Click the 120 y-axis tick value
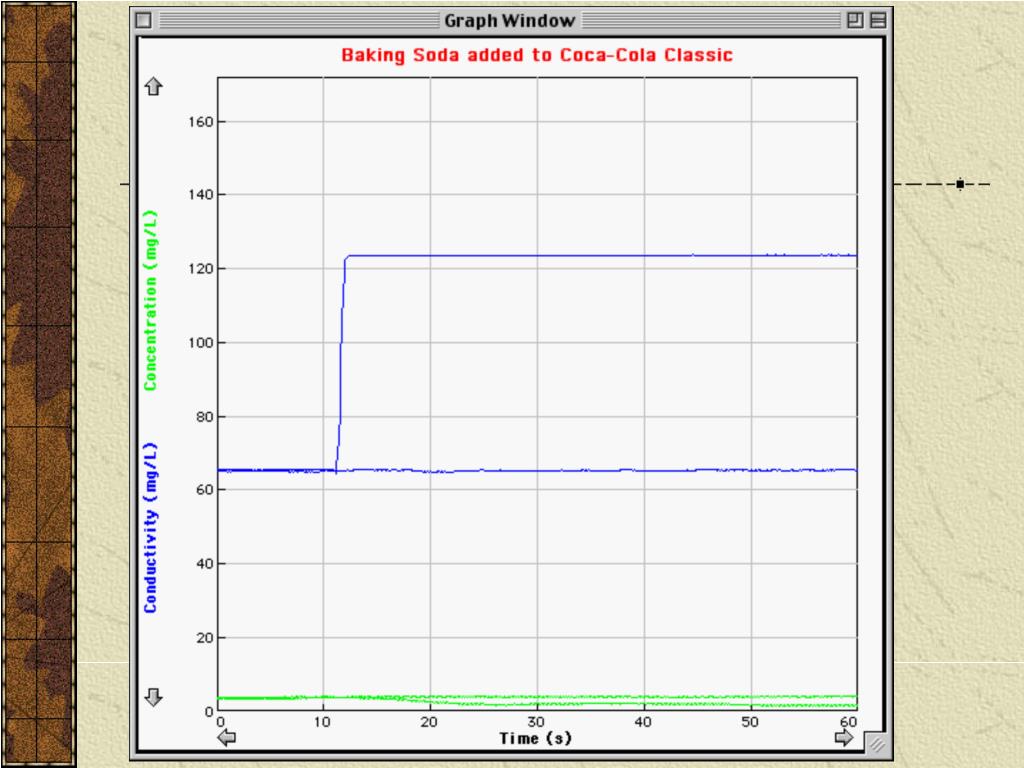This screenshot has width=1024, height=768. (x=200, y=269)
